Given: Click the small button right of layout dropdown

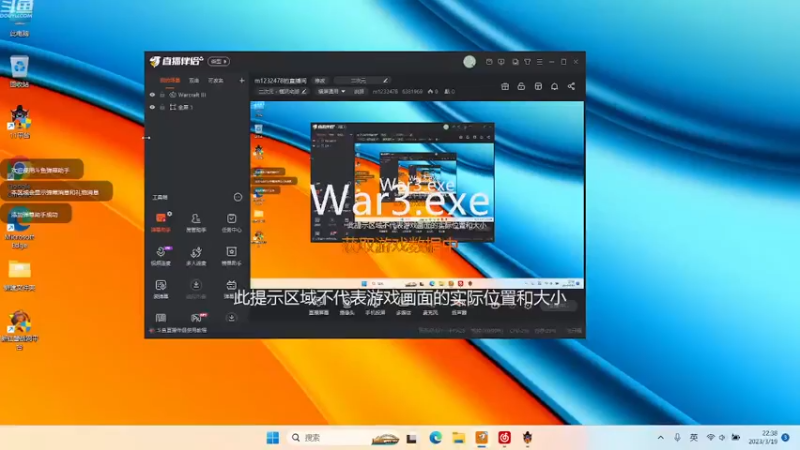Looking at the screenshot, I should click(359, 91).
